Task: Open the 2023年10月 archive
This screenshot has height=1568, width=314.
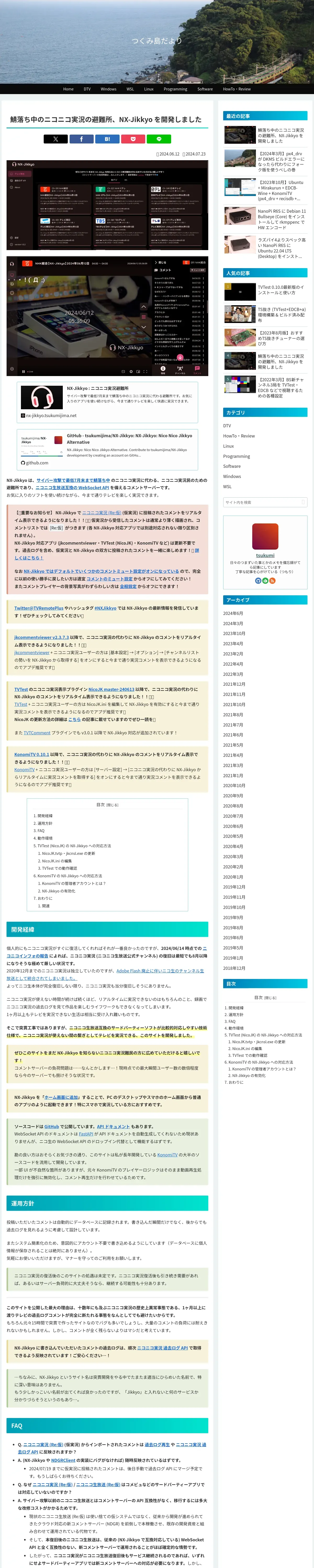Action: click(234, 634)
